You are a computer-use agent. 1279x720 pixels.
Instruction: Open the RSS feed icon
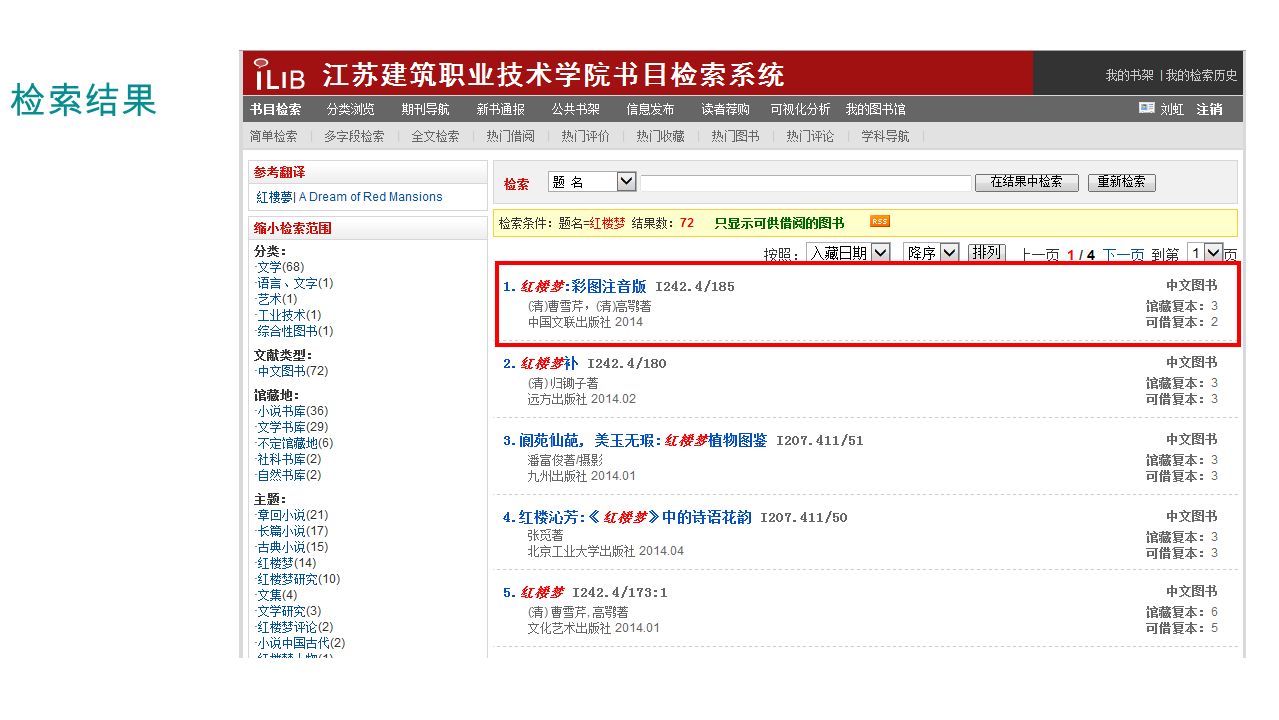880,221
